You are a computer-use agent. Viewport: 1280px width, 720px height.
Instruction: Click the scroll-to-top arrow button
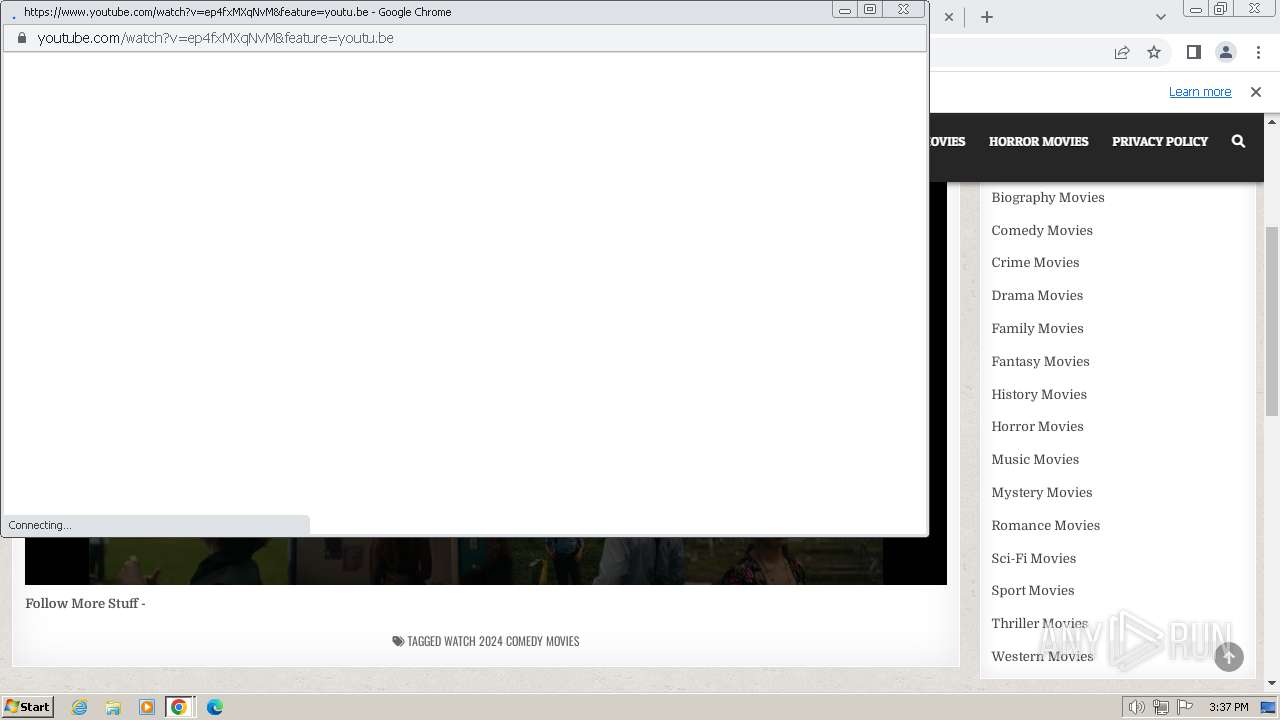click(x=1229, y=656)
